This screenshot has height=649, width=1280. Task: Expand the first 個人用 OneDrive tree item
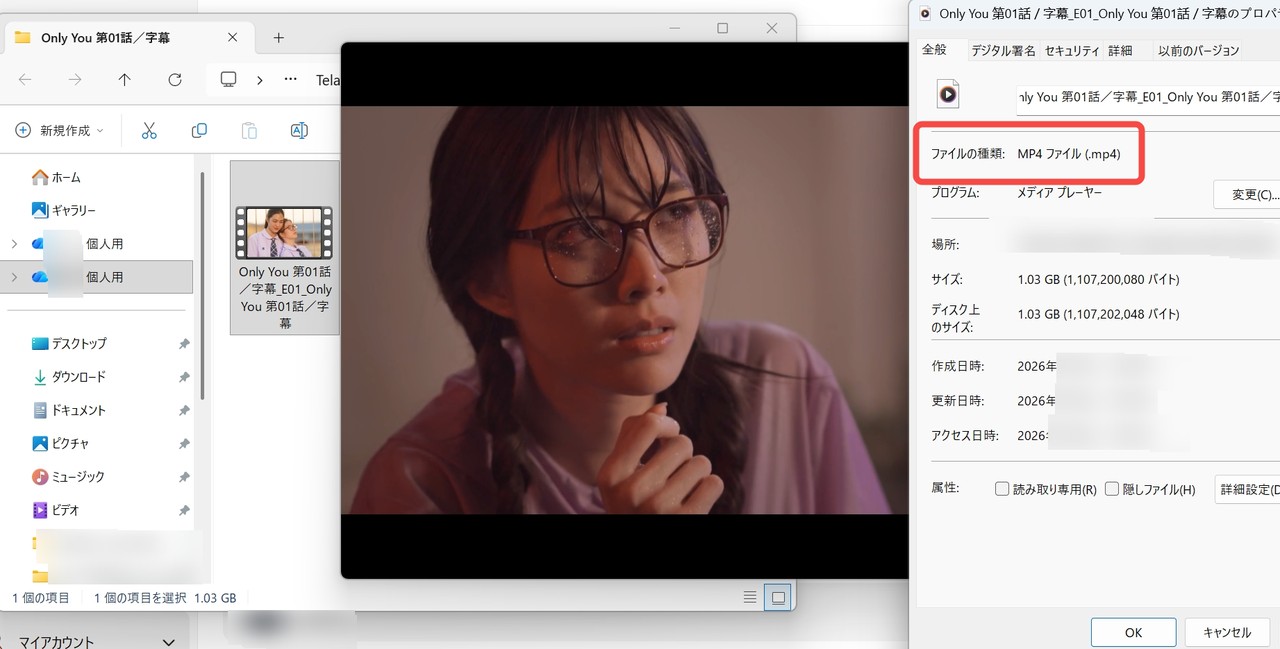(14, 243)
